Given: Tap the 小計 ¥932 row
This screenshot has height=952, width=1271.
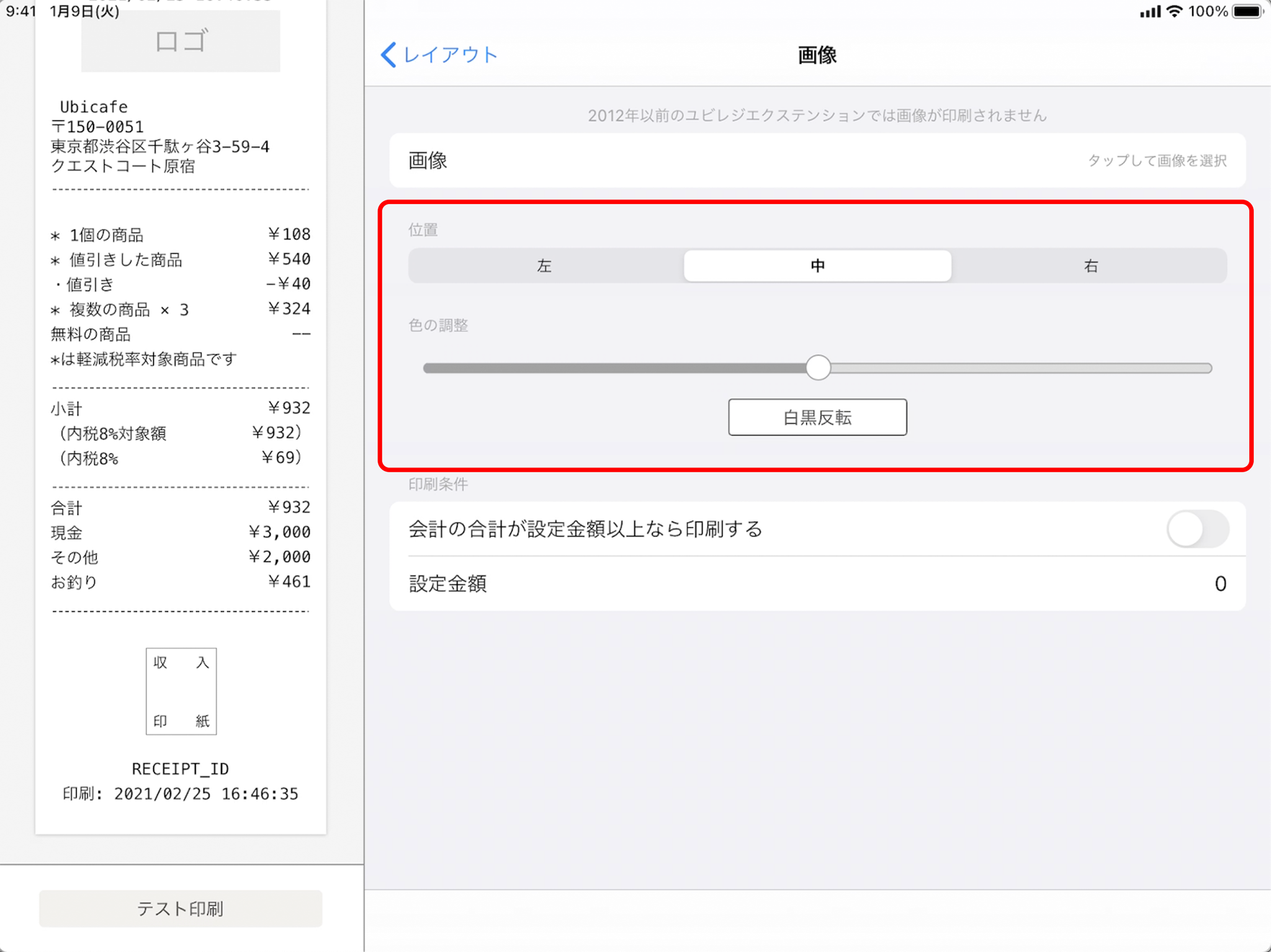Looking at the screenshot, I should (181, 408).
